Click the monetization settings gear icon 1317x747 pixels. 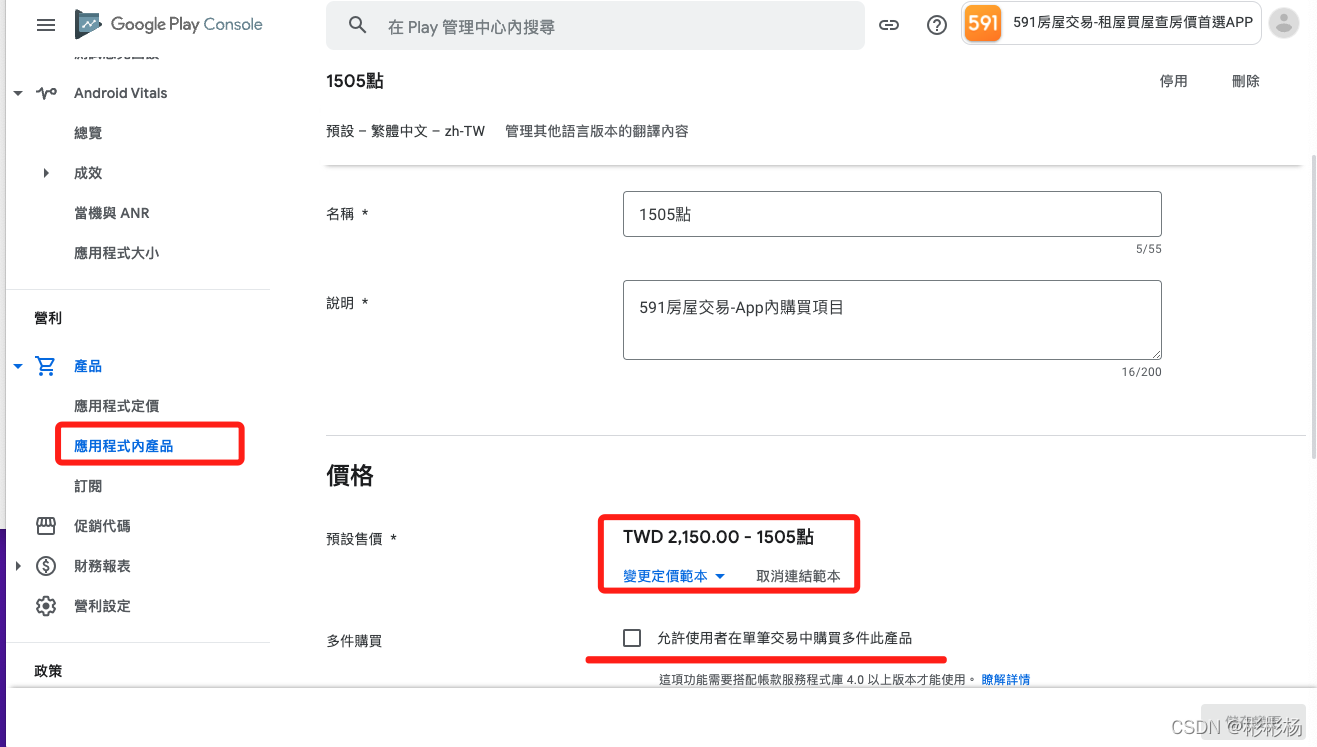[x=46, y=606]
